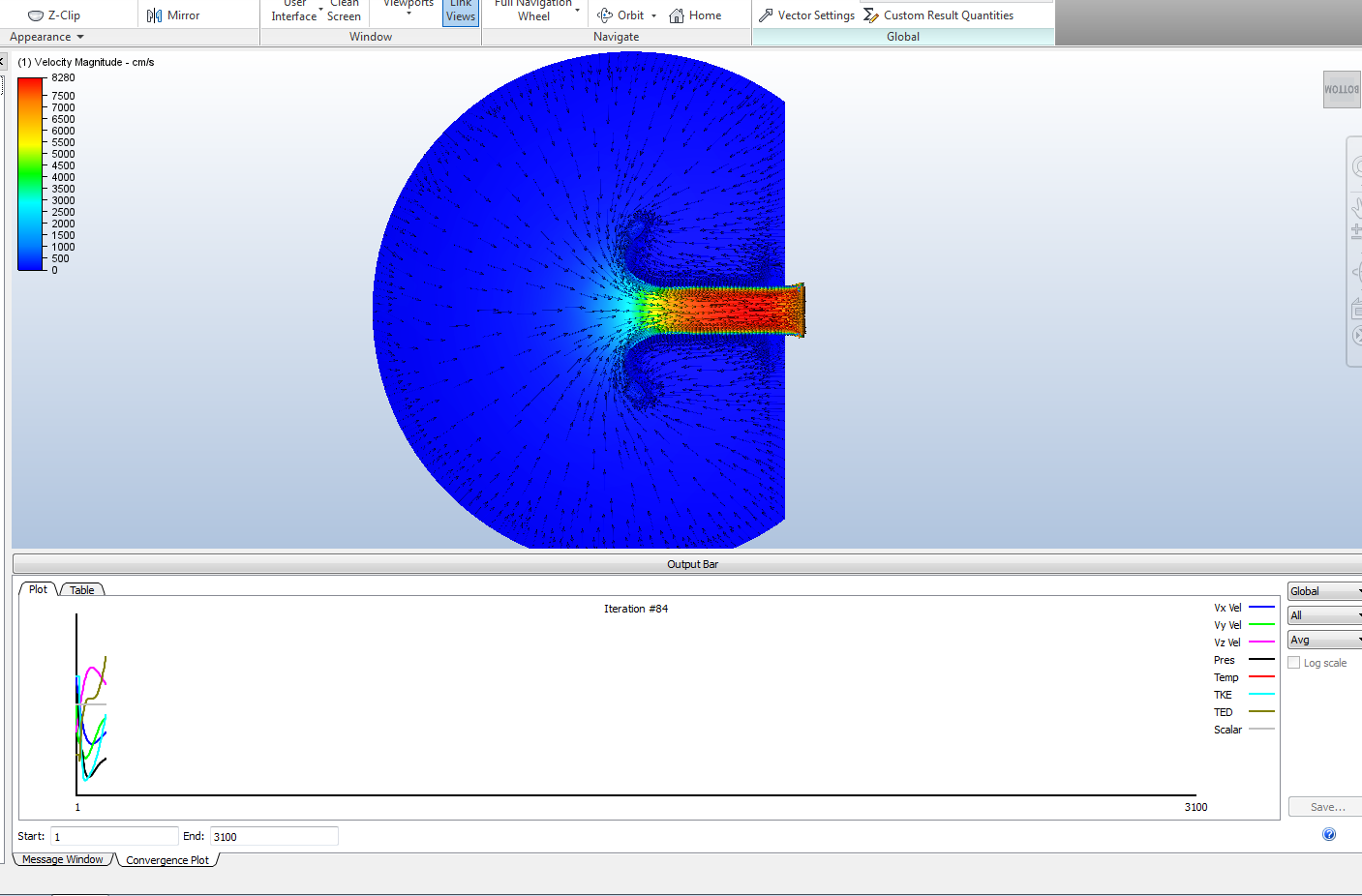Viewport: 1362px width, 896px height.
Task: Click the blue help icon near Save
Action: click(x=1329, y=833)
